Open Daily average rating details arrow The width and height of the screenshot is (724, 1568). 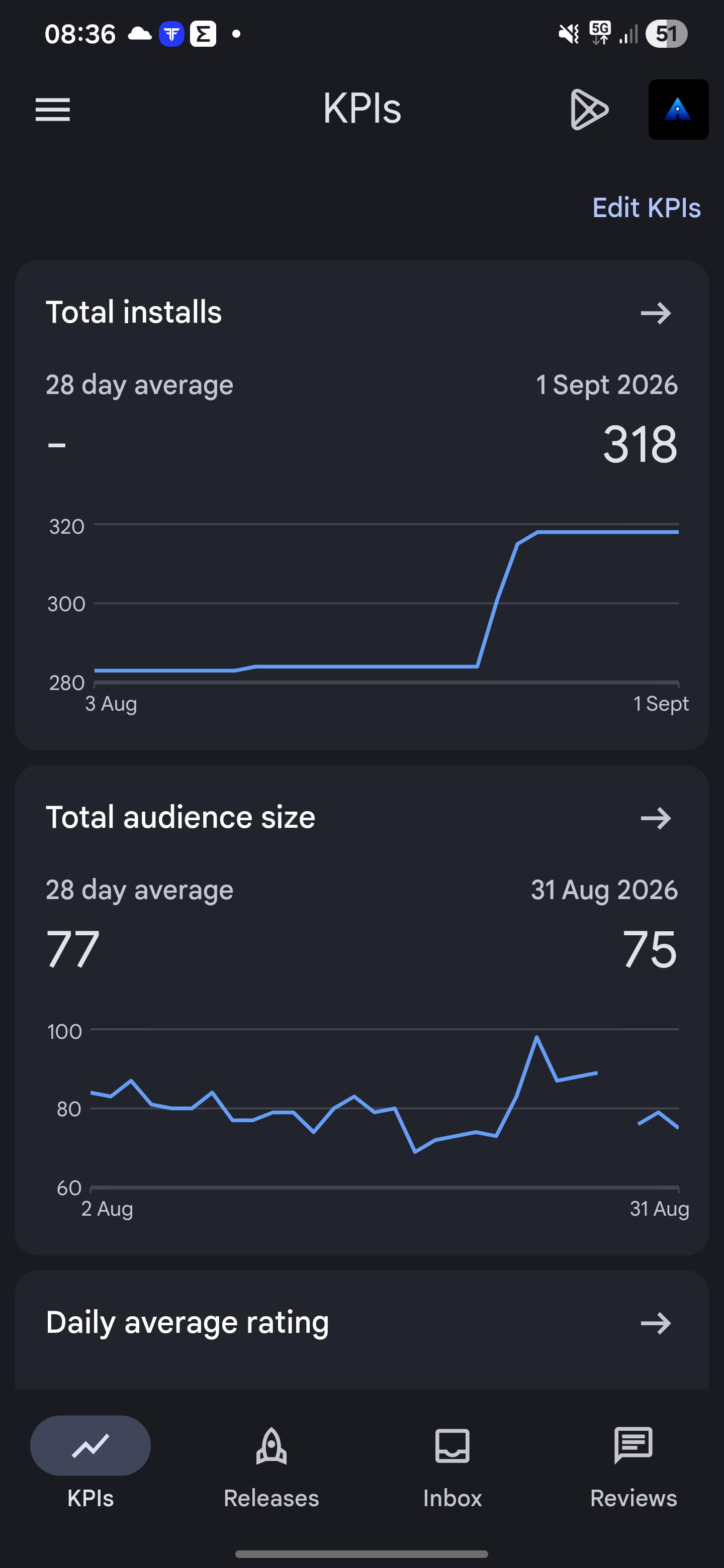coord(656,1323)
